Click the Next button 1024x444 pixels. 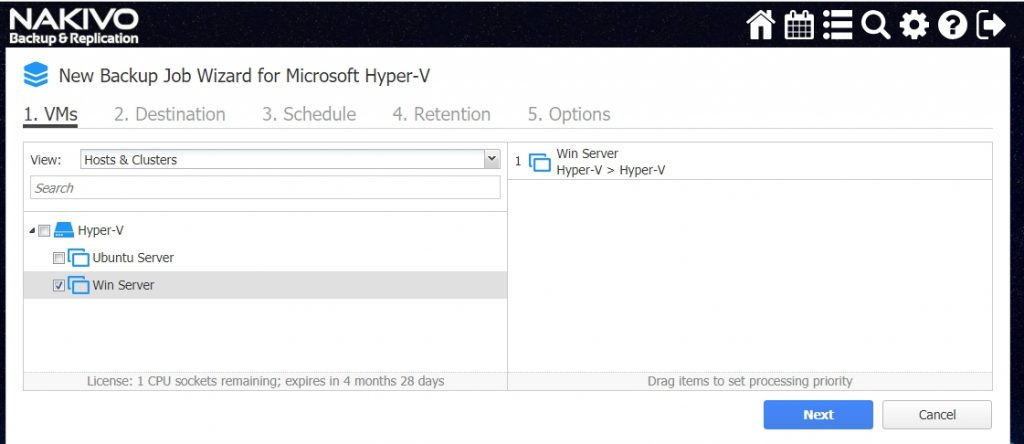tap(818, 415)
